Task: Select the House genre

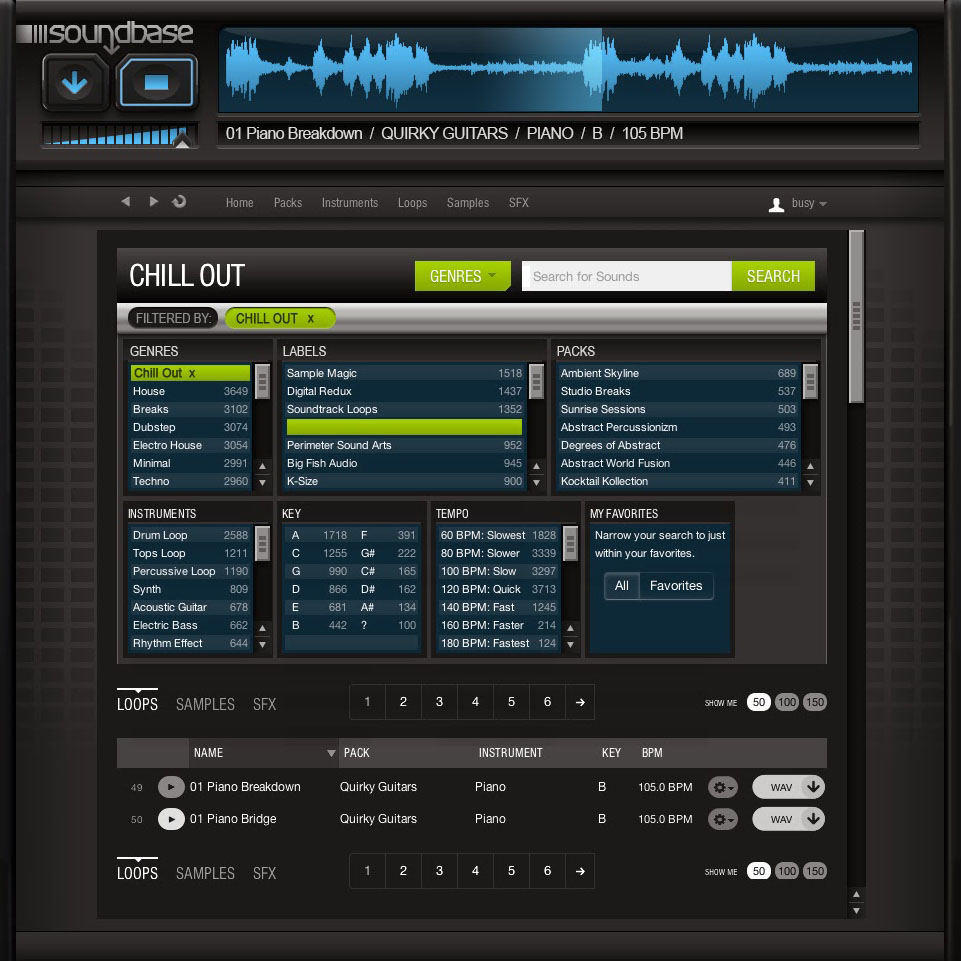Action: tap(190, 391)
